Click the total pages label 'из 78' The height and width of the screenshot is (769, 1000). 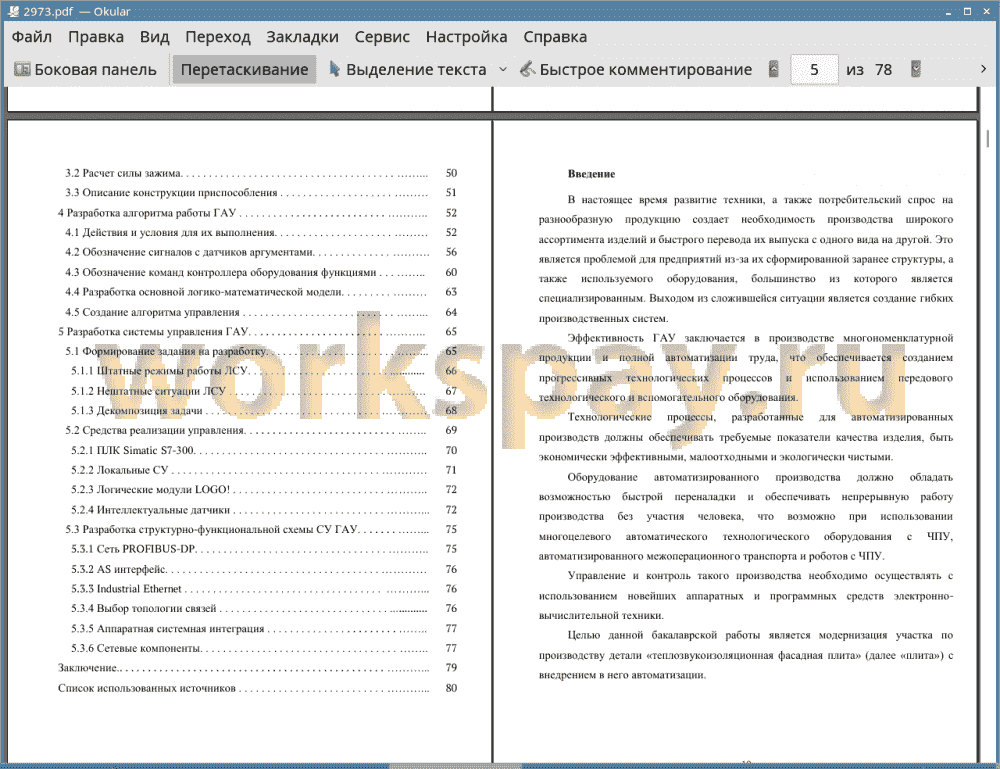click(x=869, y=70)
